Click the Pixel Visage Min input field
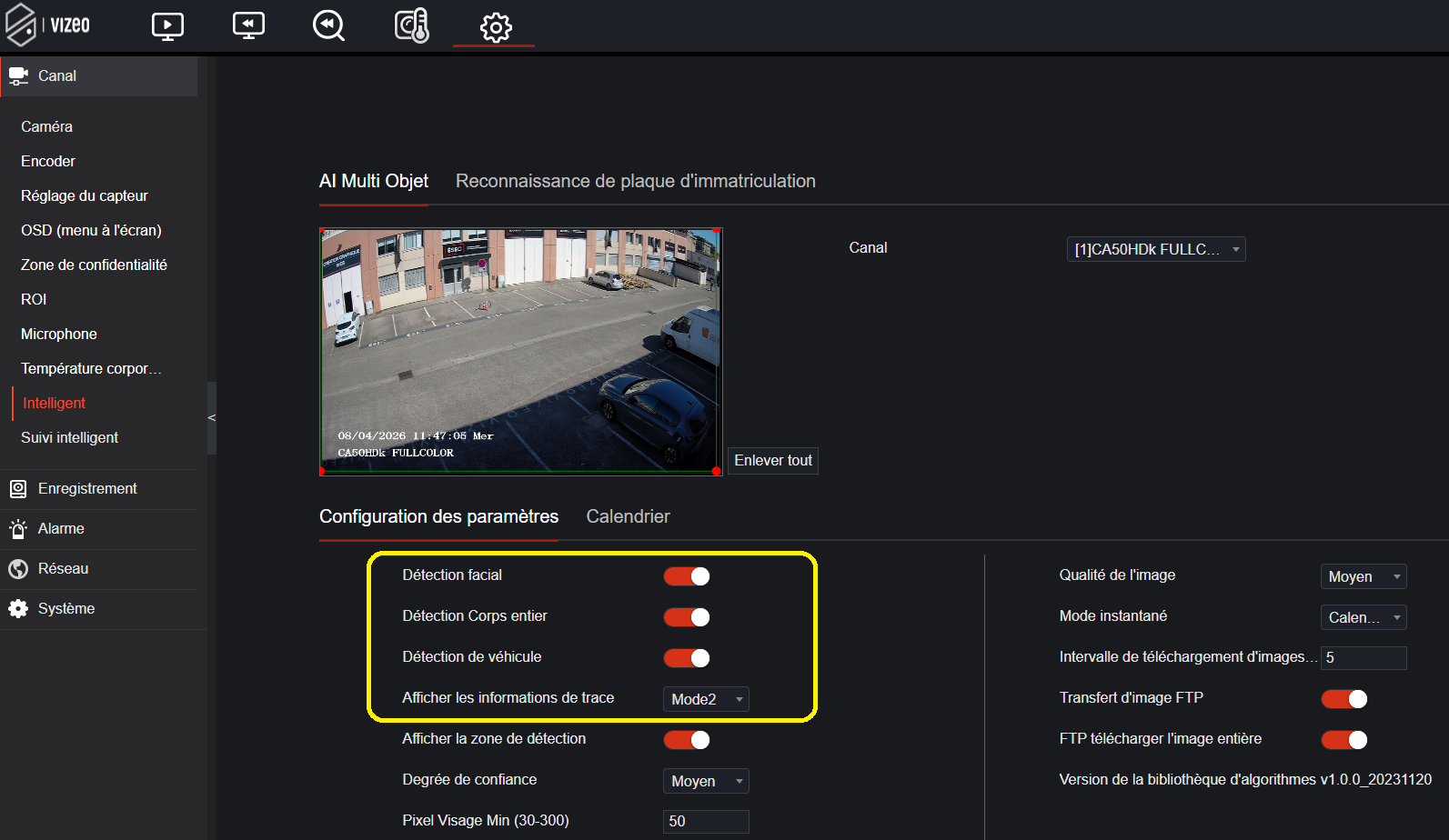The height and width of the screenshot is (840, 1449). tap(705, 821)
